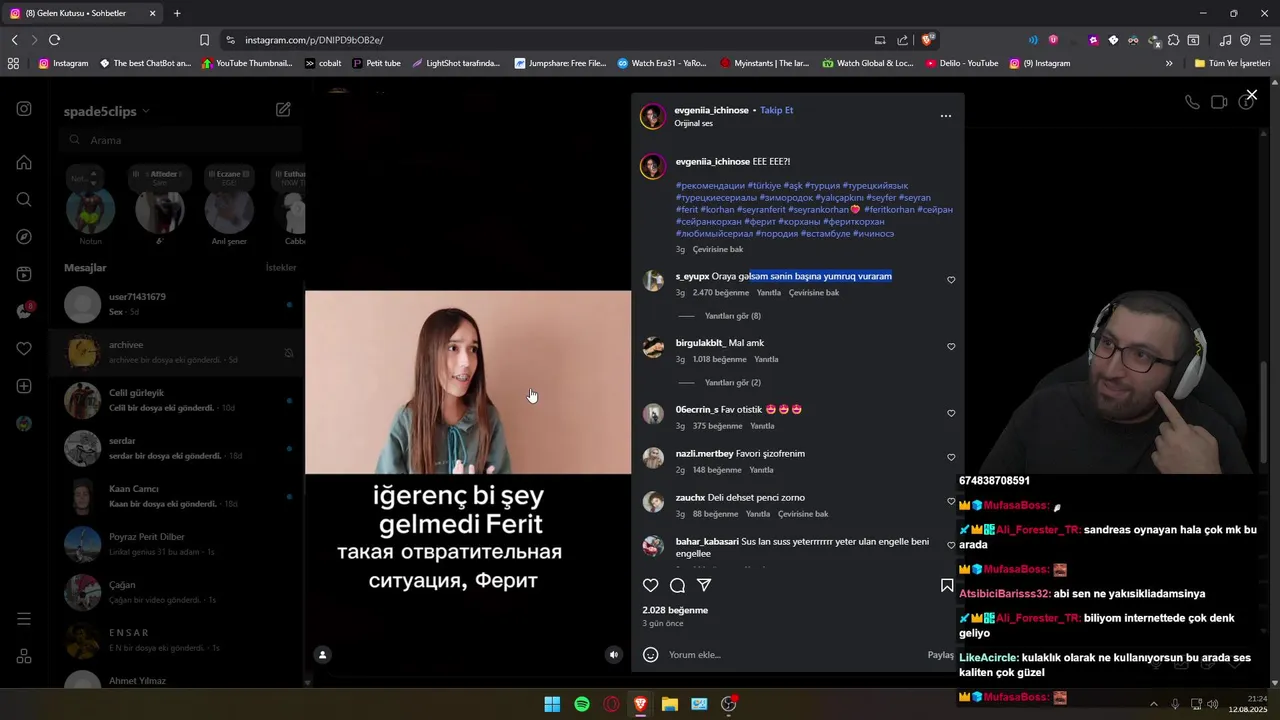
Task: Open evgeniia_ichinose's profile picture in the header
Action: (x=653, y=116)
